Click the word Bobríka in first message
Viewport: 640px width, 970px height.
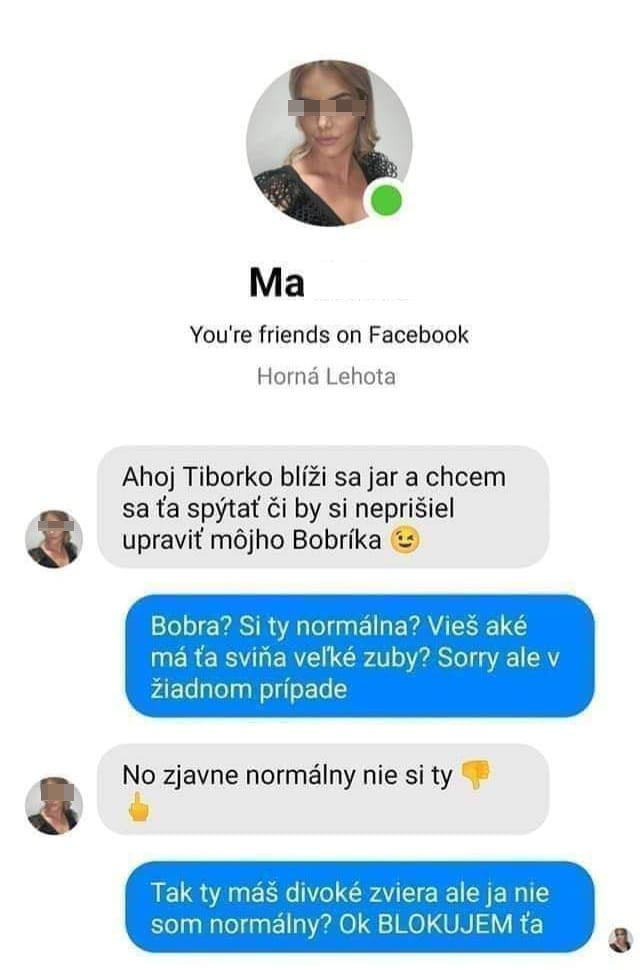pyautogui.click(x=337, y=540)
